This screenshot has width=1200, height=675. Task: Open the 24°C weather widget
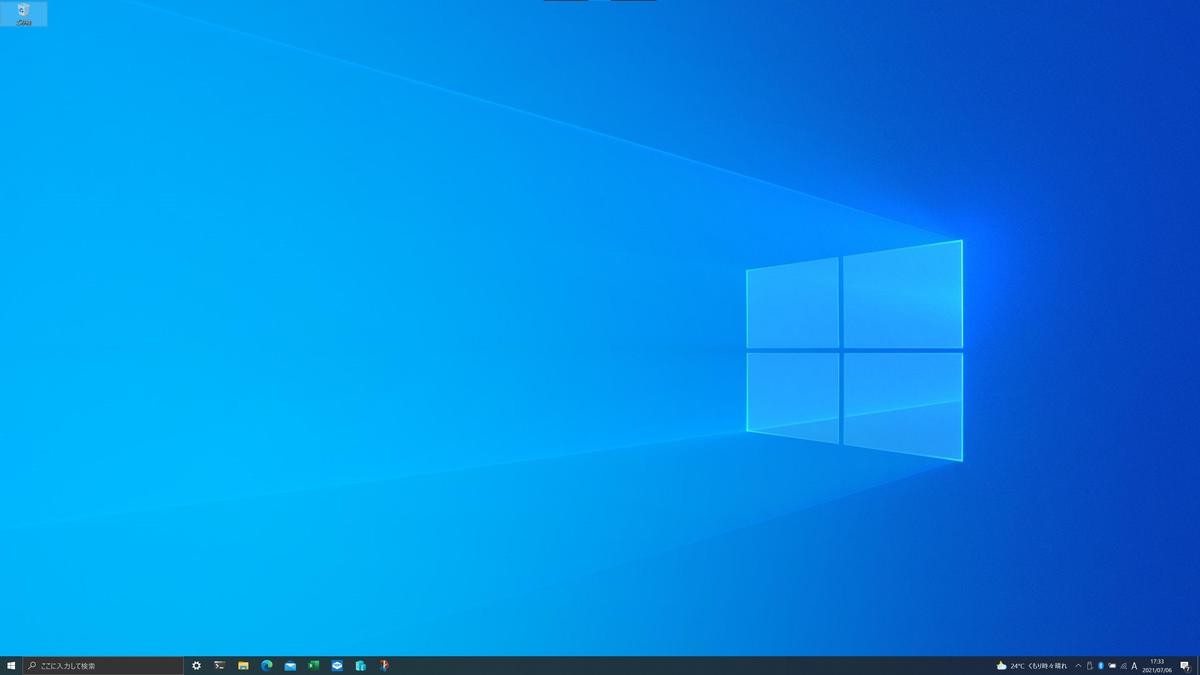pyautogui.click(x=1031, y=665)
